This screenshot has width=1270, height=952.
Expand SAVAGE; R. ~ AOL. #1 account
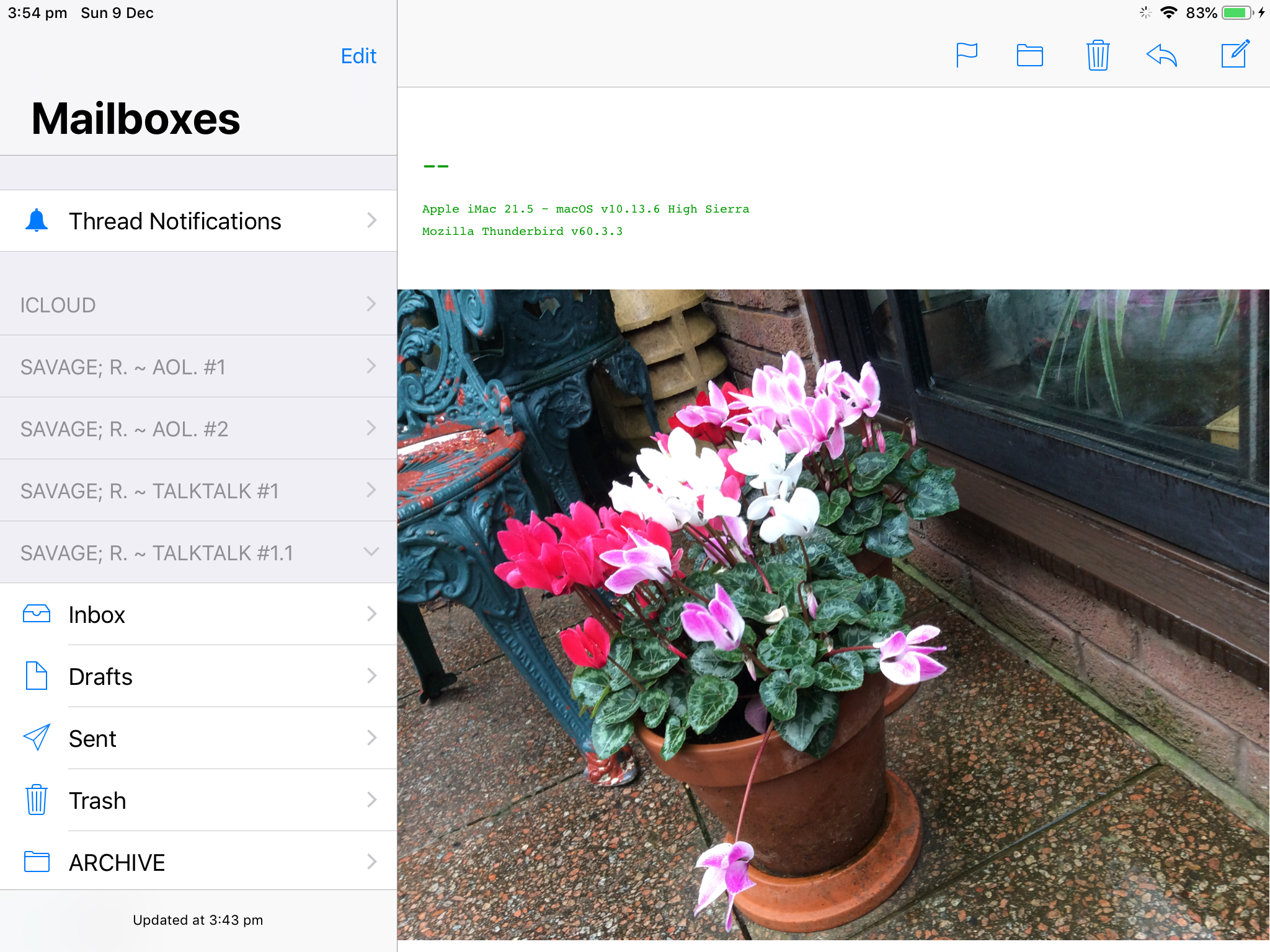pos(371,366)
